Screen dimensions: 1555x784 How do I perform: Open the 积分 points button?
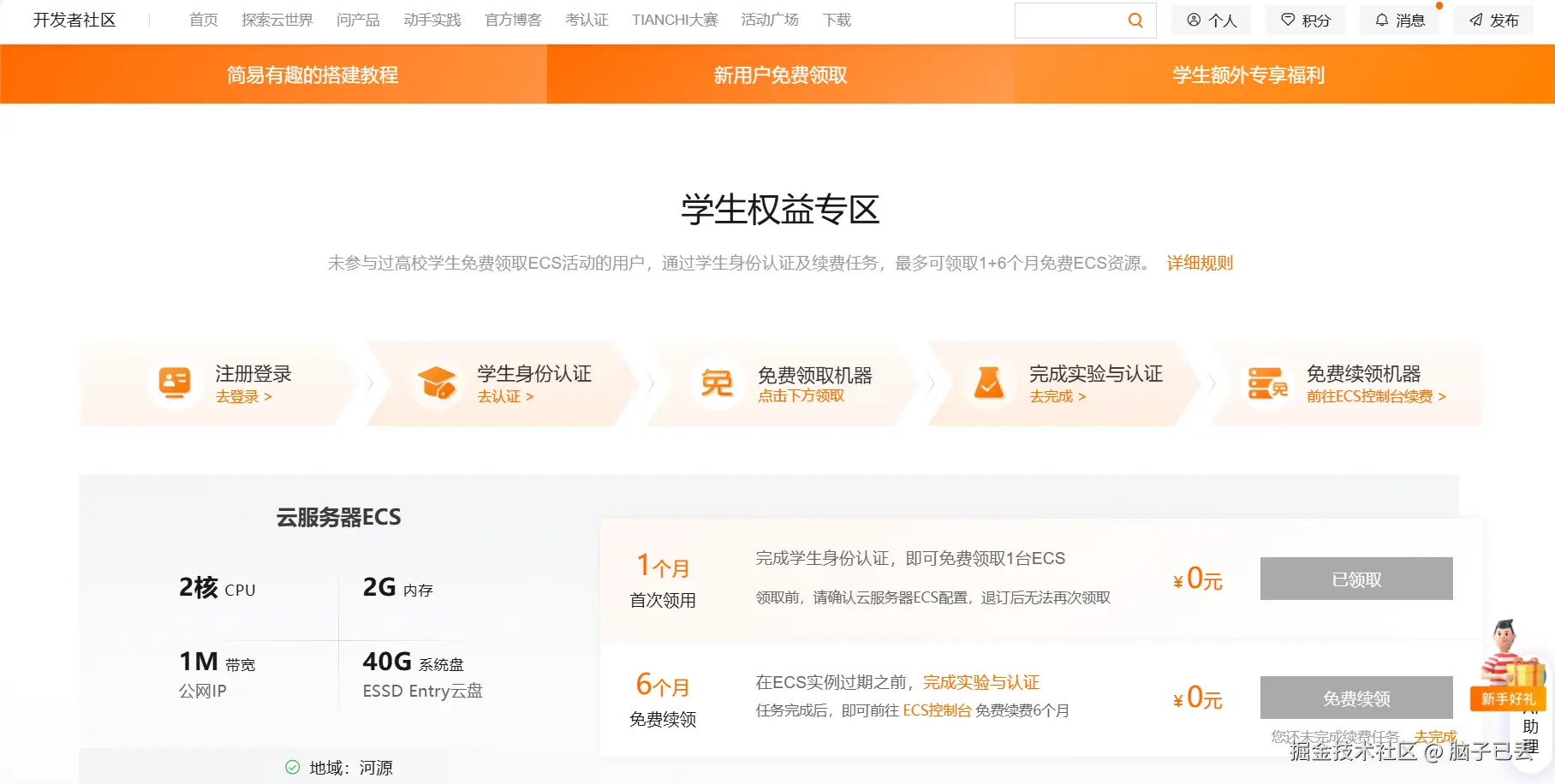click(x=1306, y=21)
